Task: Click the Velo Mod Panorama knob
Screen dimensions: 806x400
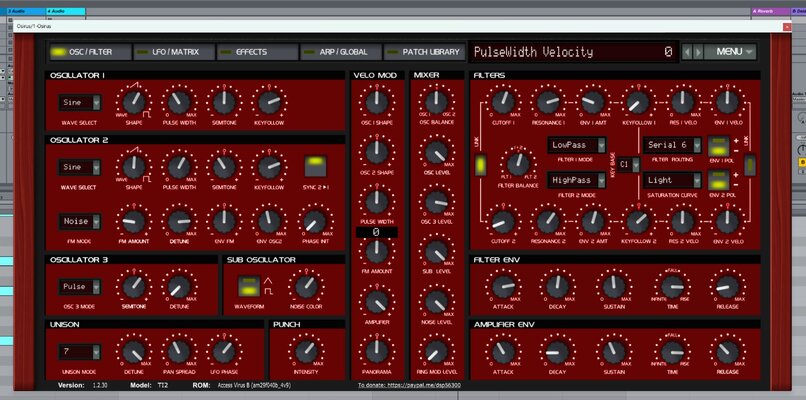Action: tap(377, 351)
